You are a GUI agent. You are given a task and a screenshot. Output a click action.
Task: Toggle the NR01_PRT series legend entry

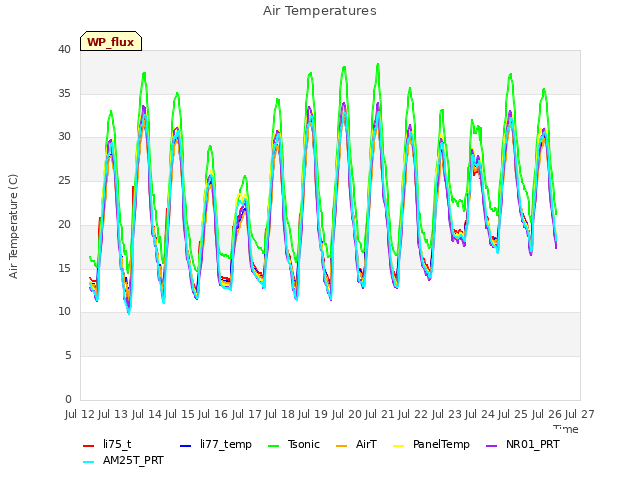[523, 444]
